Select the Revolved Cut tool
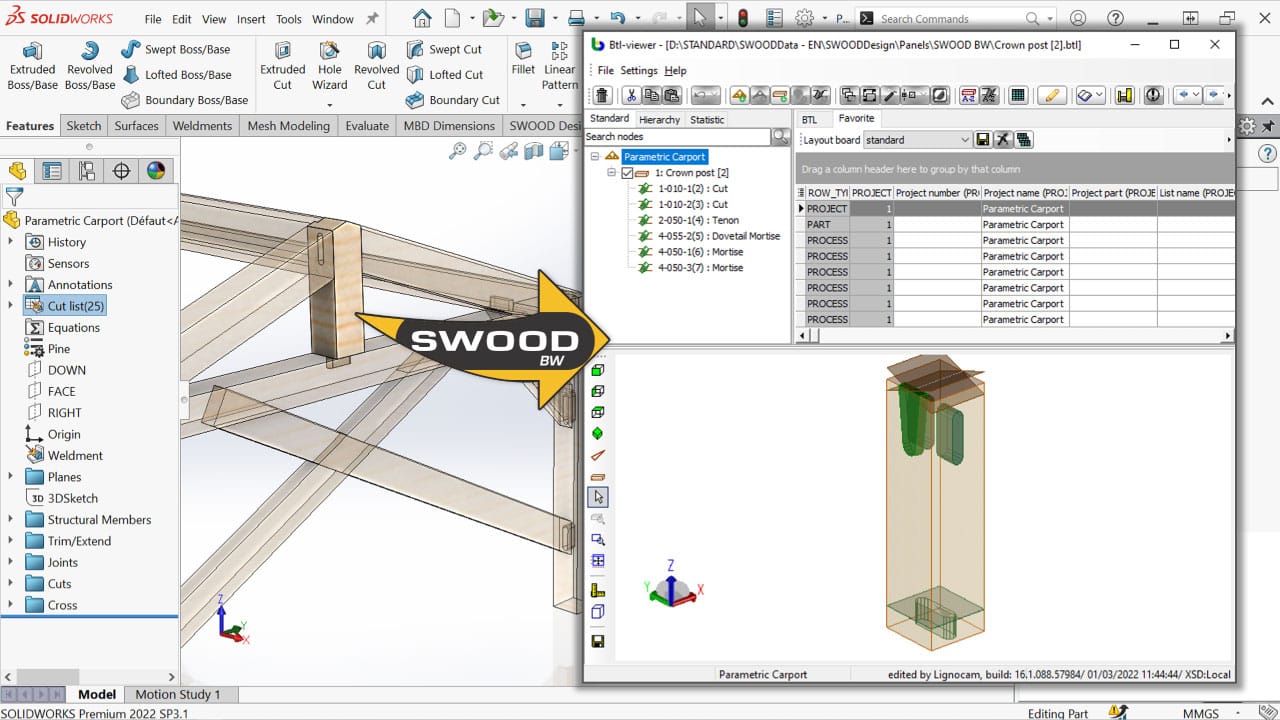 point(376,67)
